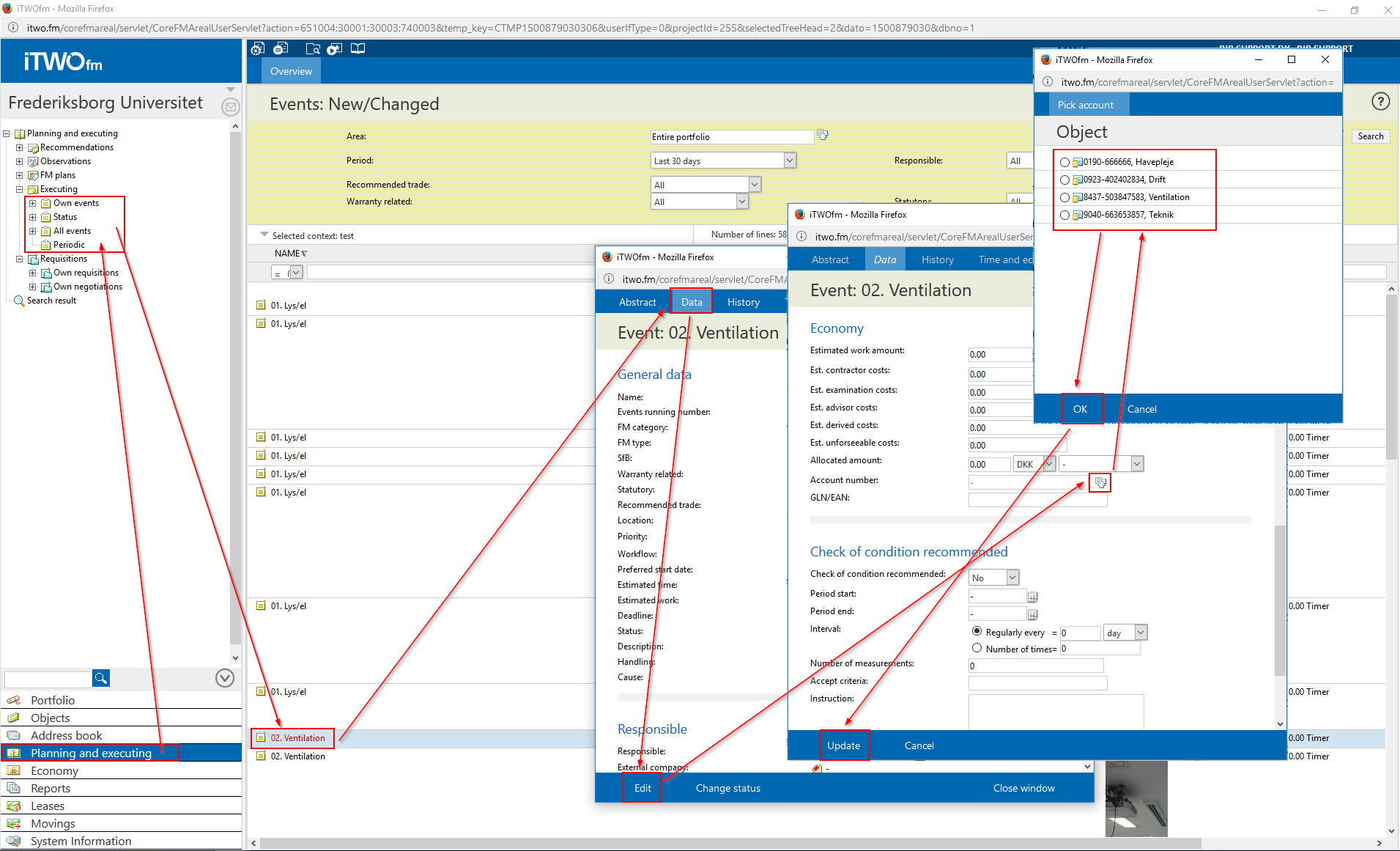Switch to the History tab
This screenshot has height=851, width=1400.
937,259
